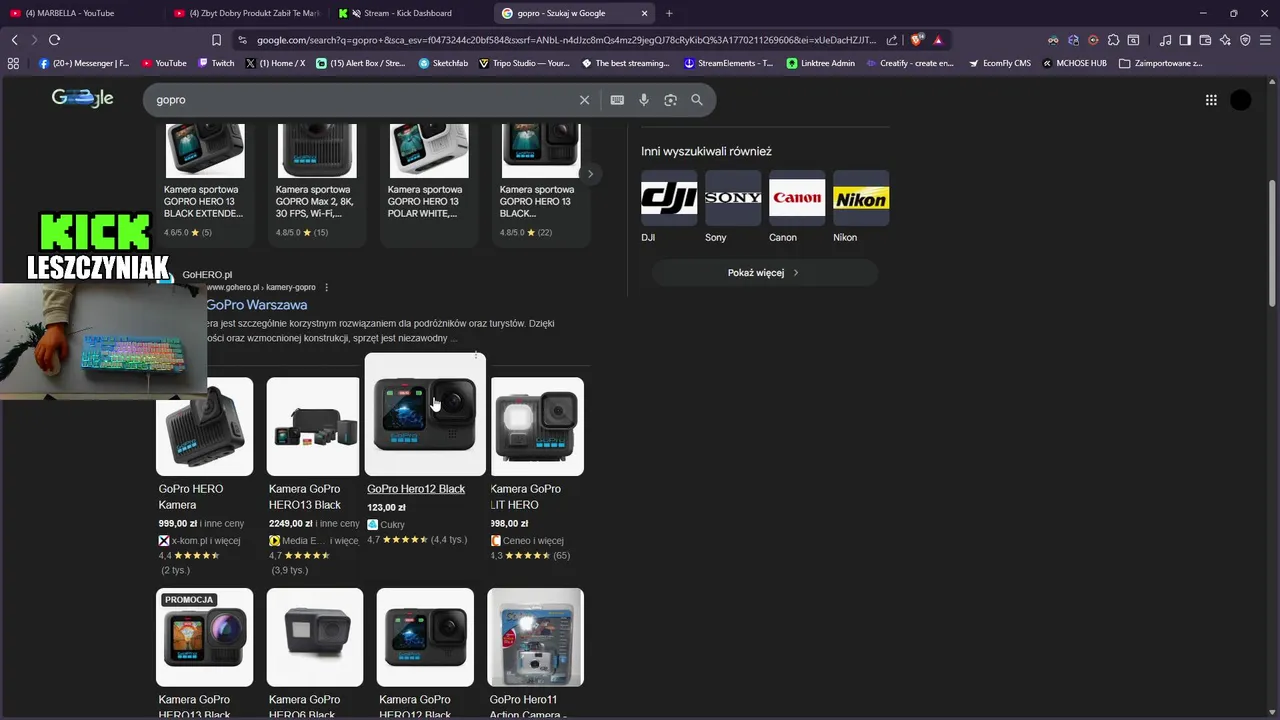Open the on-screen keyboard input tool
The width and height of the screenshot is (1280, 720).
tap(617, 100)
